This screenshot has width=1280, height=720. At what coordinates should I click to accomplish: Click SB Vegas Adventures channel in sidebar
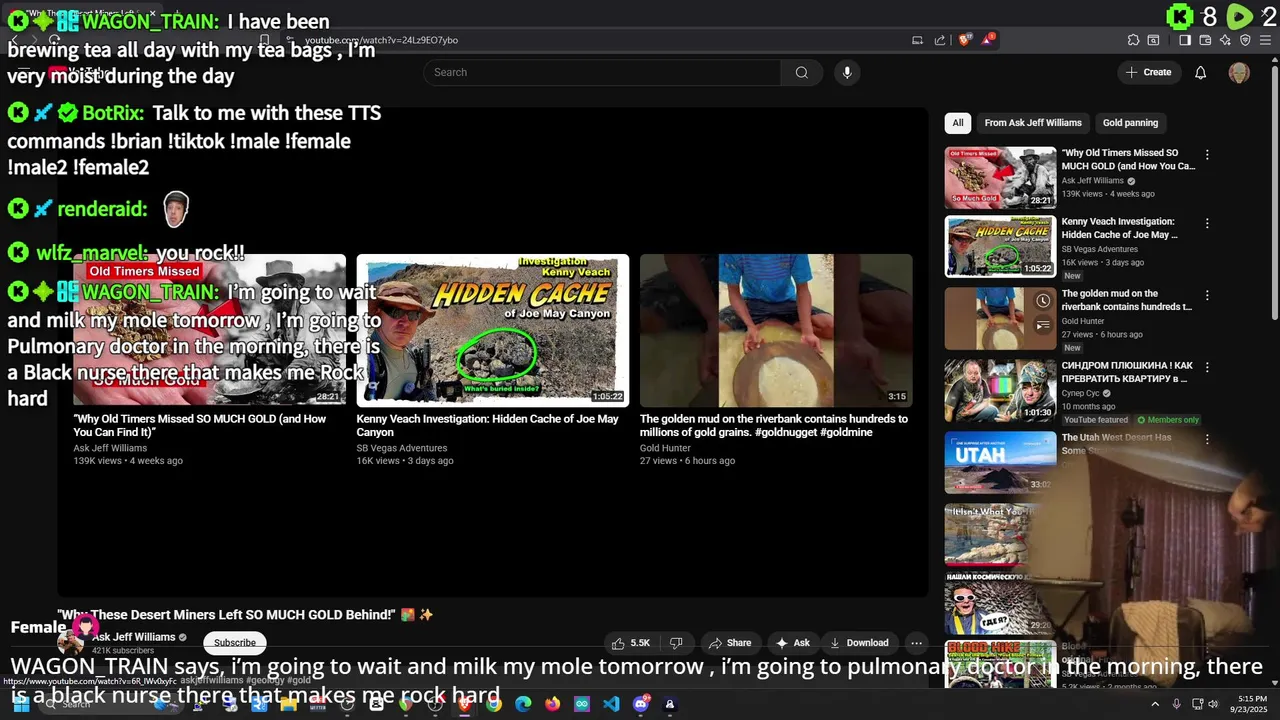1100,249
